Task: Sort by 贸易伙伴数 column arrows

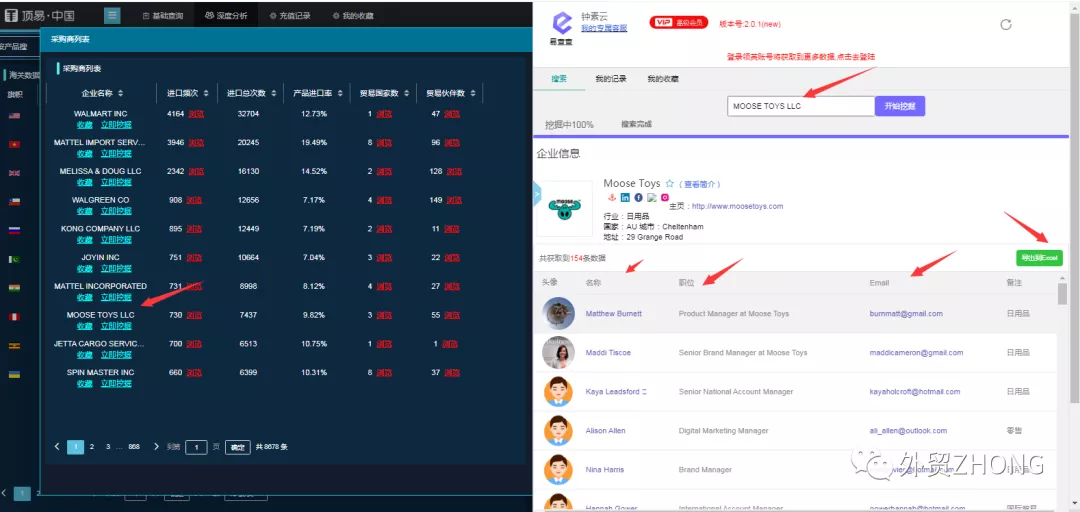Action: click(x=472, y=93)
